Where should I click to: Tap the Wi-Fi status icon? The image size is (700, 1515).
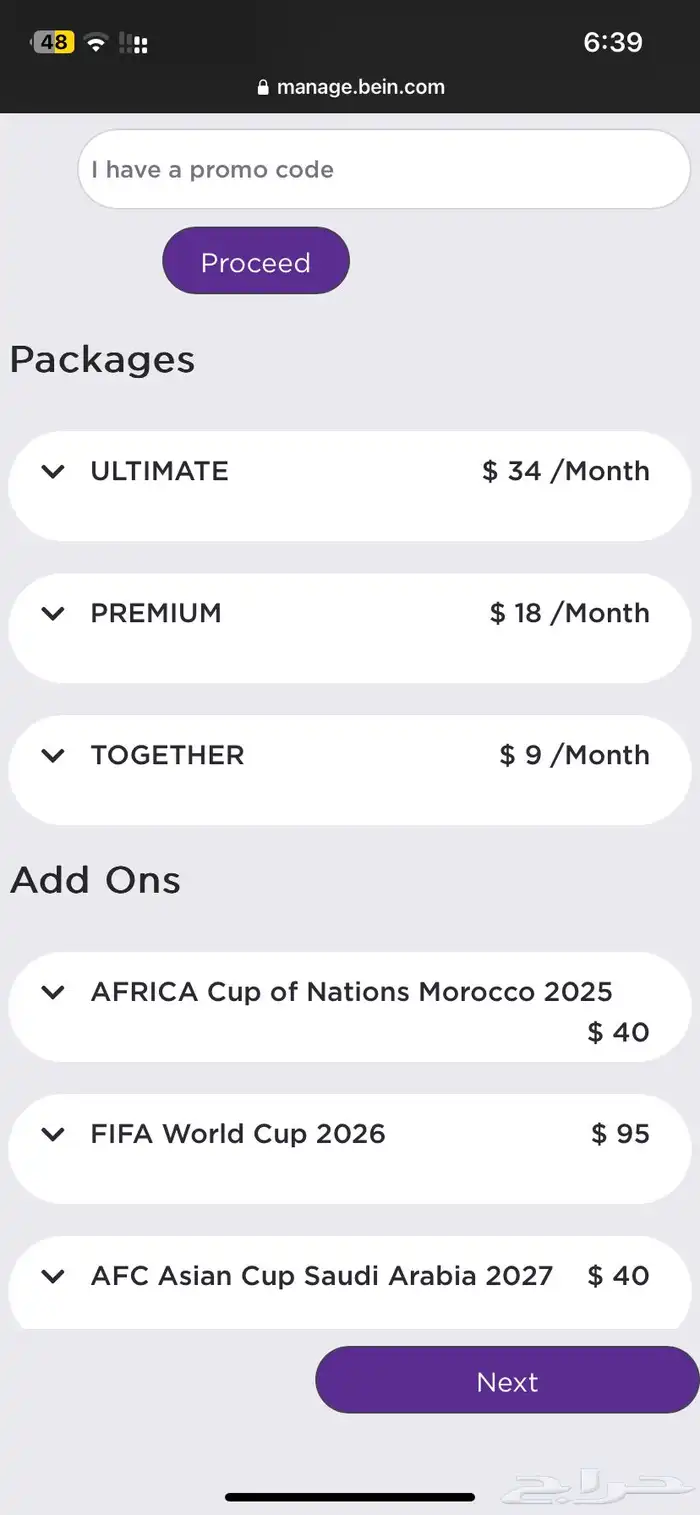[96, 42]
